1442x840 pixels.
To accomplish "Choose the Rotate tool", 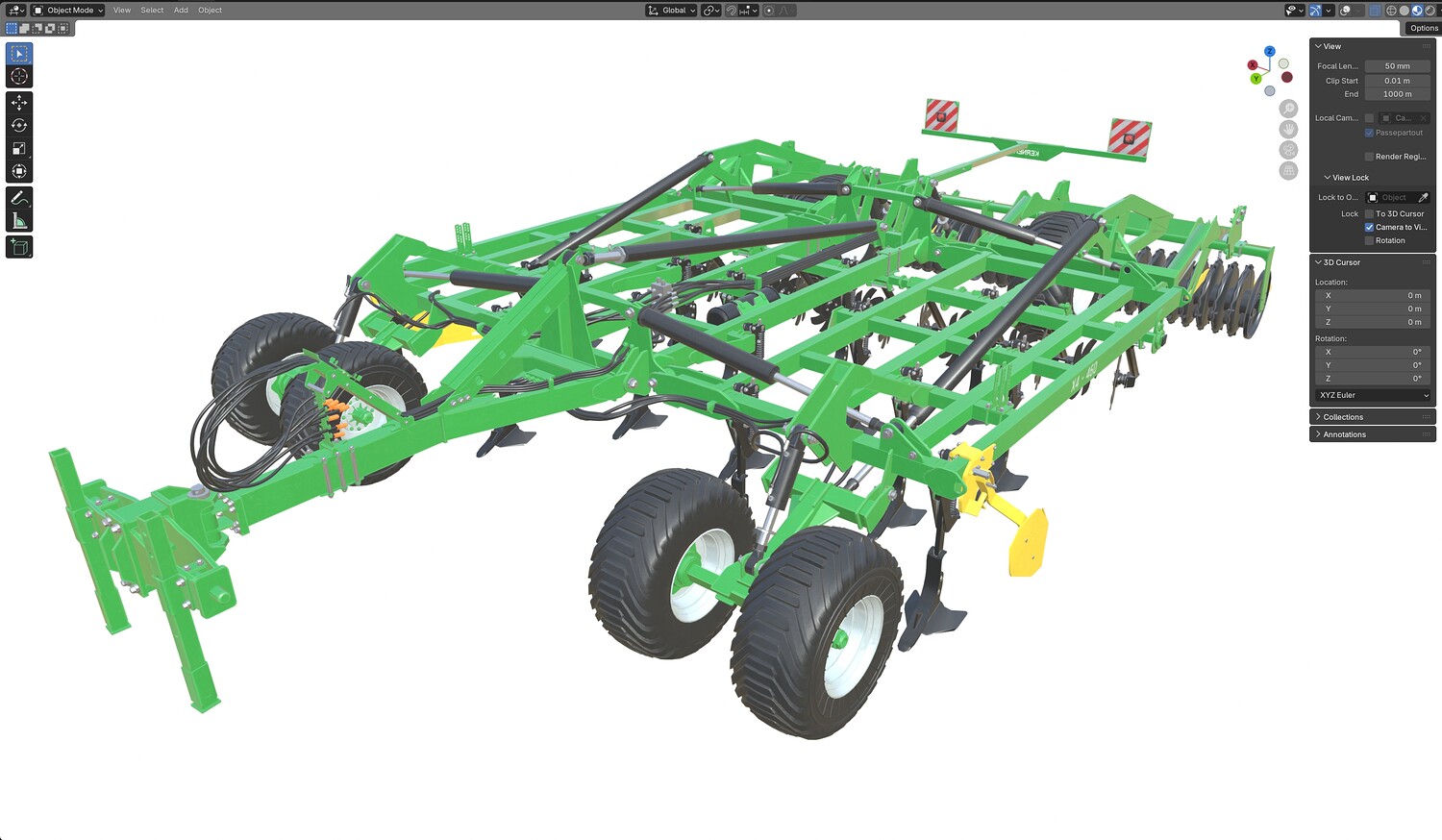I will pos(19,125).
